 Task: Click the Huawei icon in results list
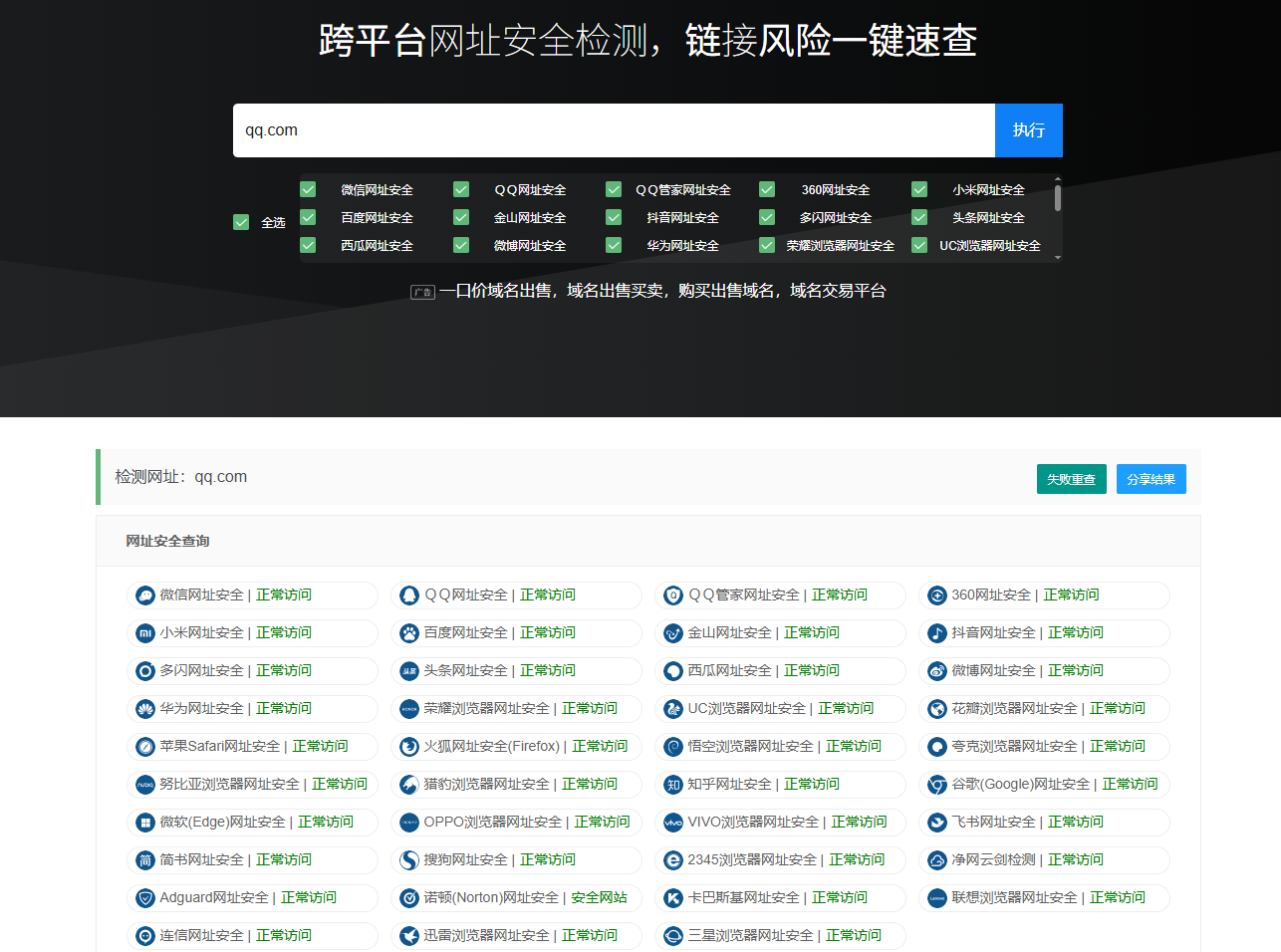(x=145, y=709)
